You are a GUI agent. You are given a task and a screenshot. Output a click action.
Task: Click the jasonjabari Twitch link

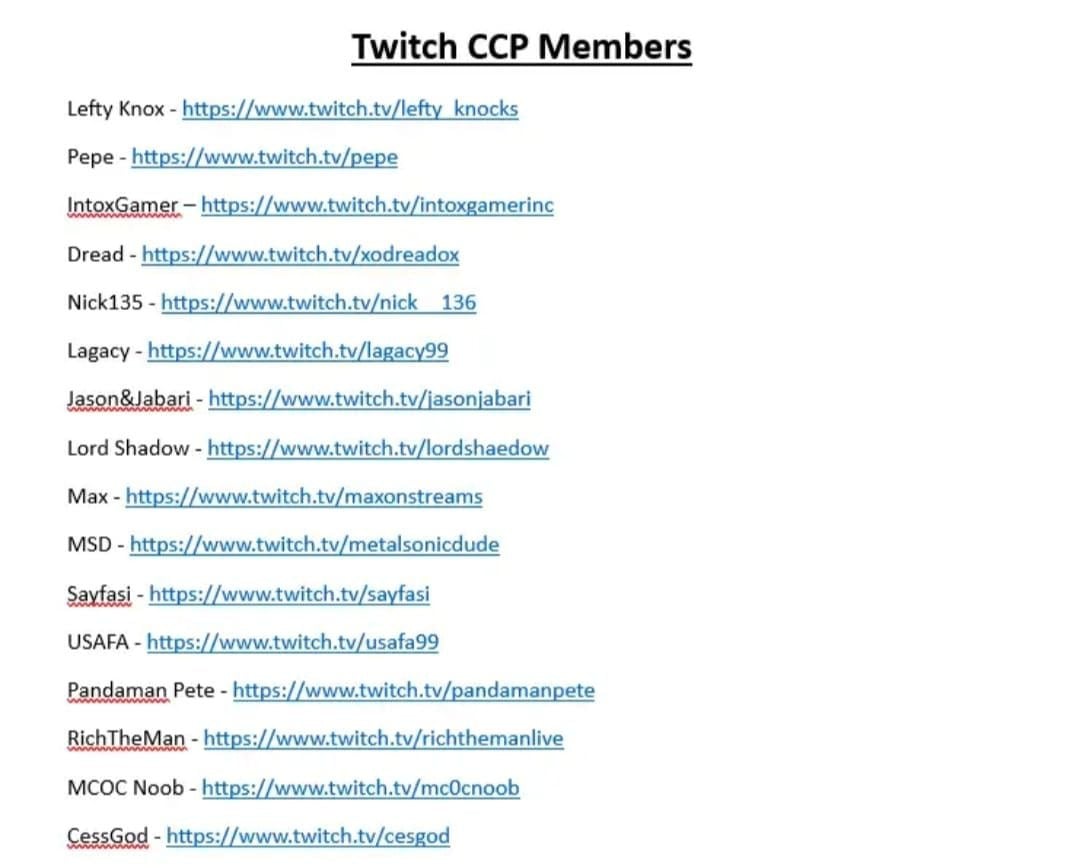coord(369,399)
